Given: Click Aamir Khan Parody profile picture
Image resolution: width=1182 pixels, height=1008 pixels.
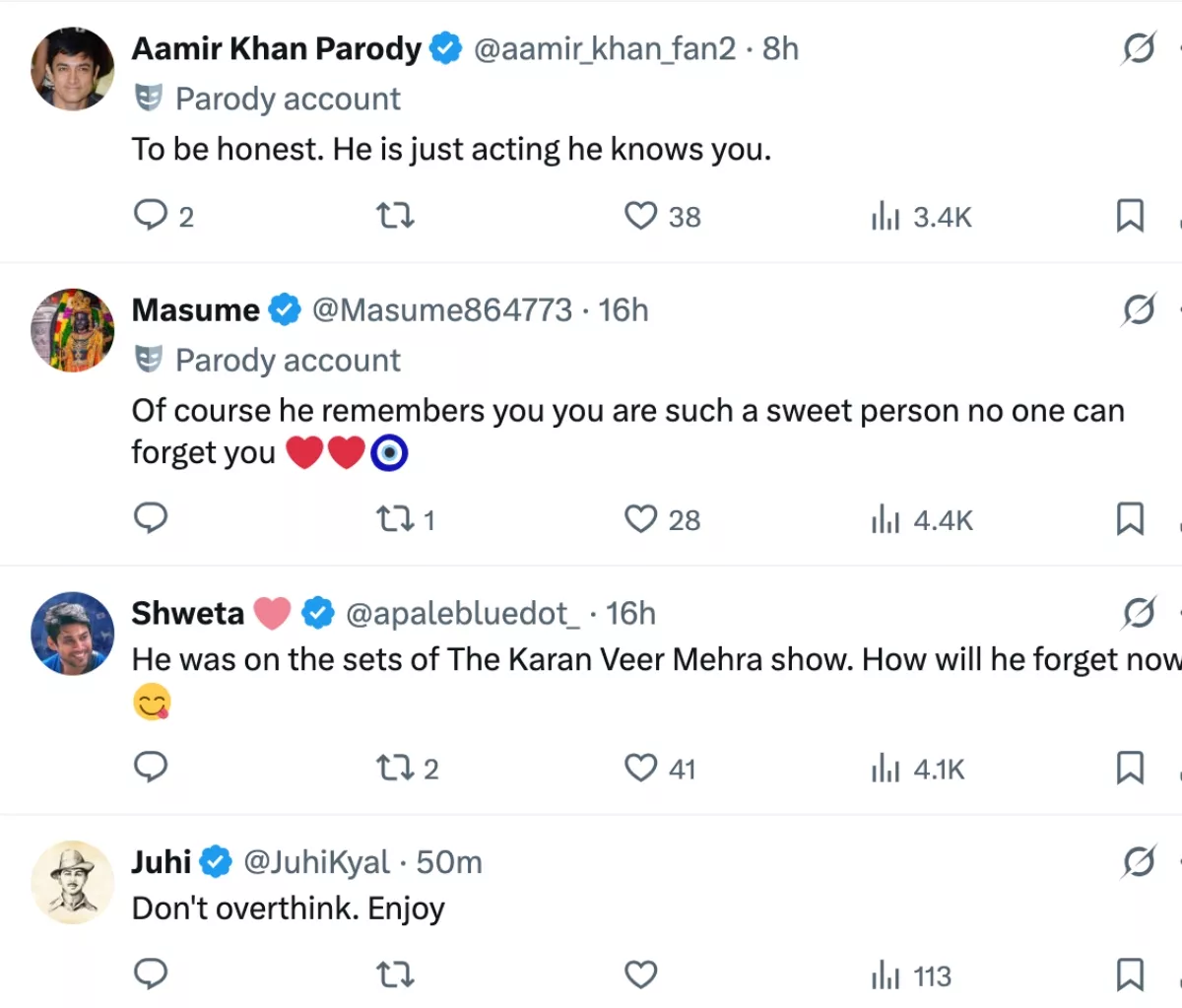Looking at the screenshot, I should pyautogui.click(x=73, y=69).
